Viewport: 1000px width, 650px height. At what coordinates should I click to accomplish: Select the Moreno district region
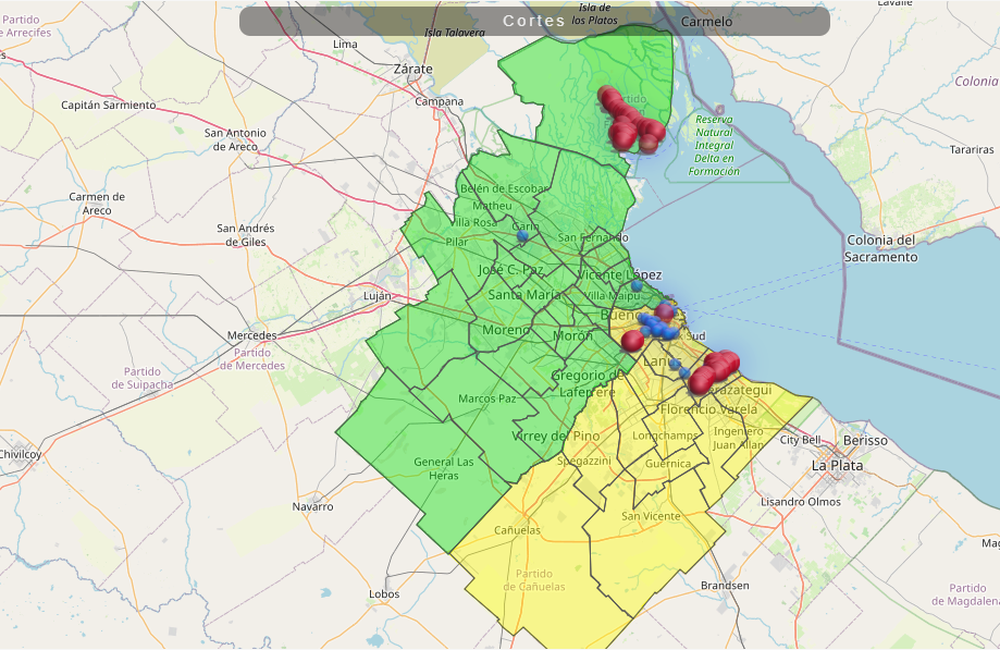(506, 330)
